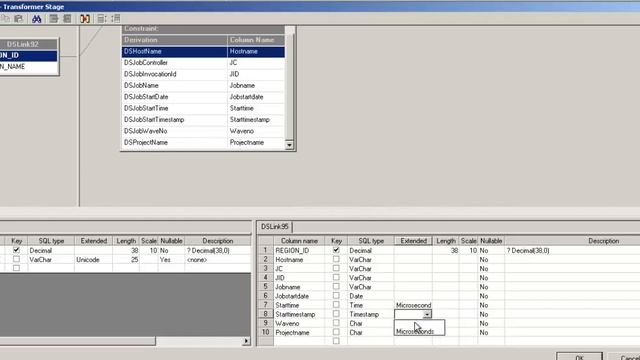The image size is (640, 360).
Task: Select DSJobStartTime derivation cell
Action: point(174,109)
